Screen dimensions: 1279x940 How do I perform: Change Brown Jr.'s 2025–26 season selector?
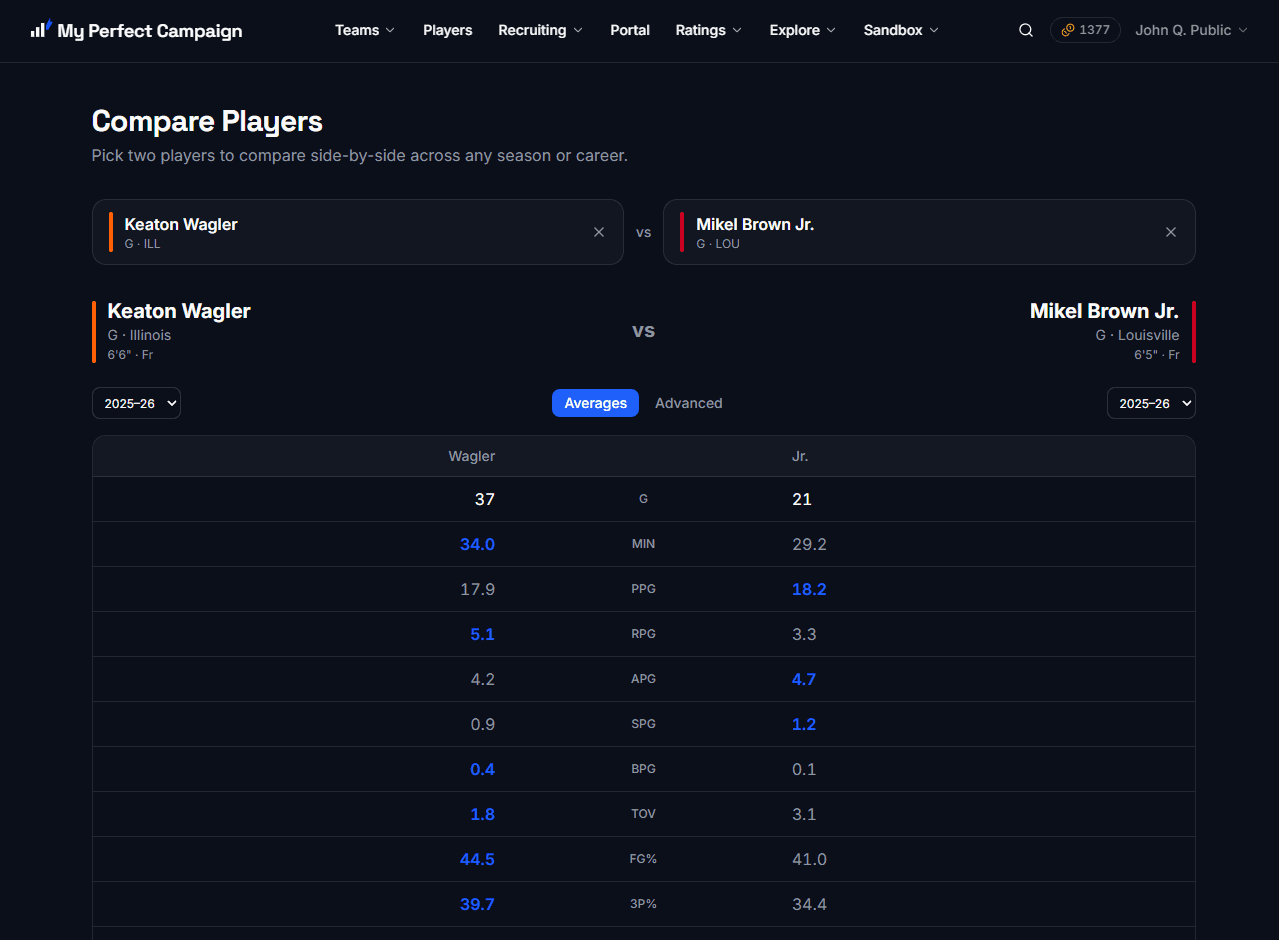[1151, 403]
